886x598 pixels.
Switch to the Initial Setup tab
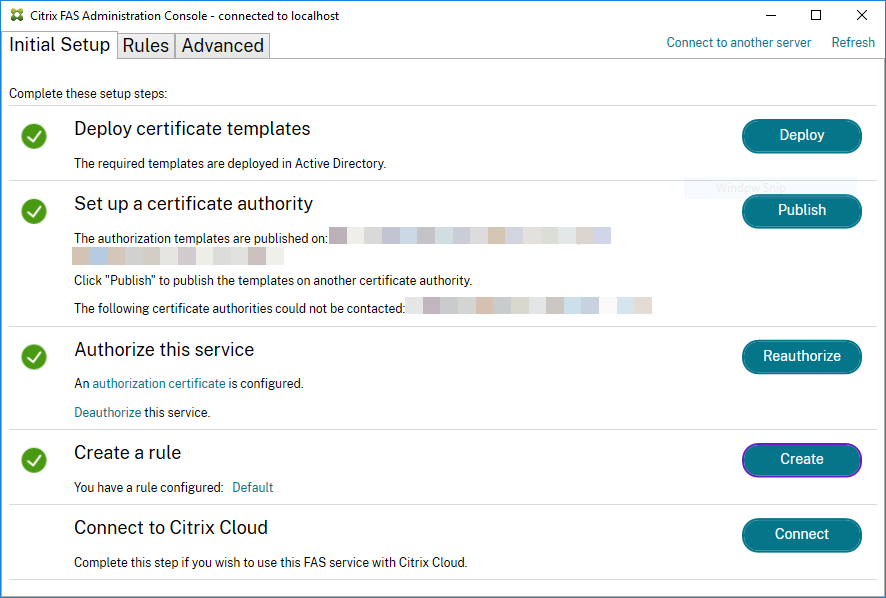(x=59, y=45)
